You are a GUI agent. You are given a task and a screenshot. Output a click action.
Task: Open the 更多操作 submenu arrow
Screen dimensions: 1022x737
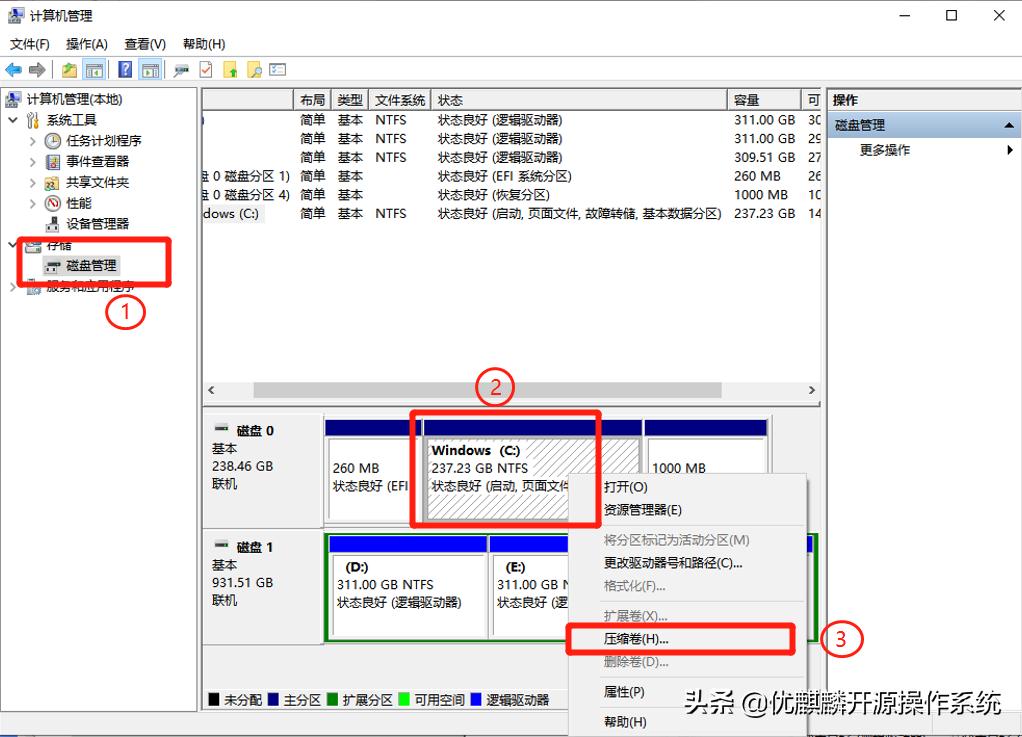click(1008, 149)
